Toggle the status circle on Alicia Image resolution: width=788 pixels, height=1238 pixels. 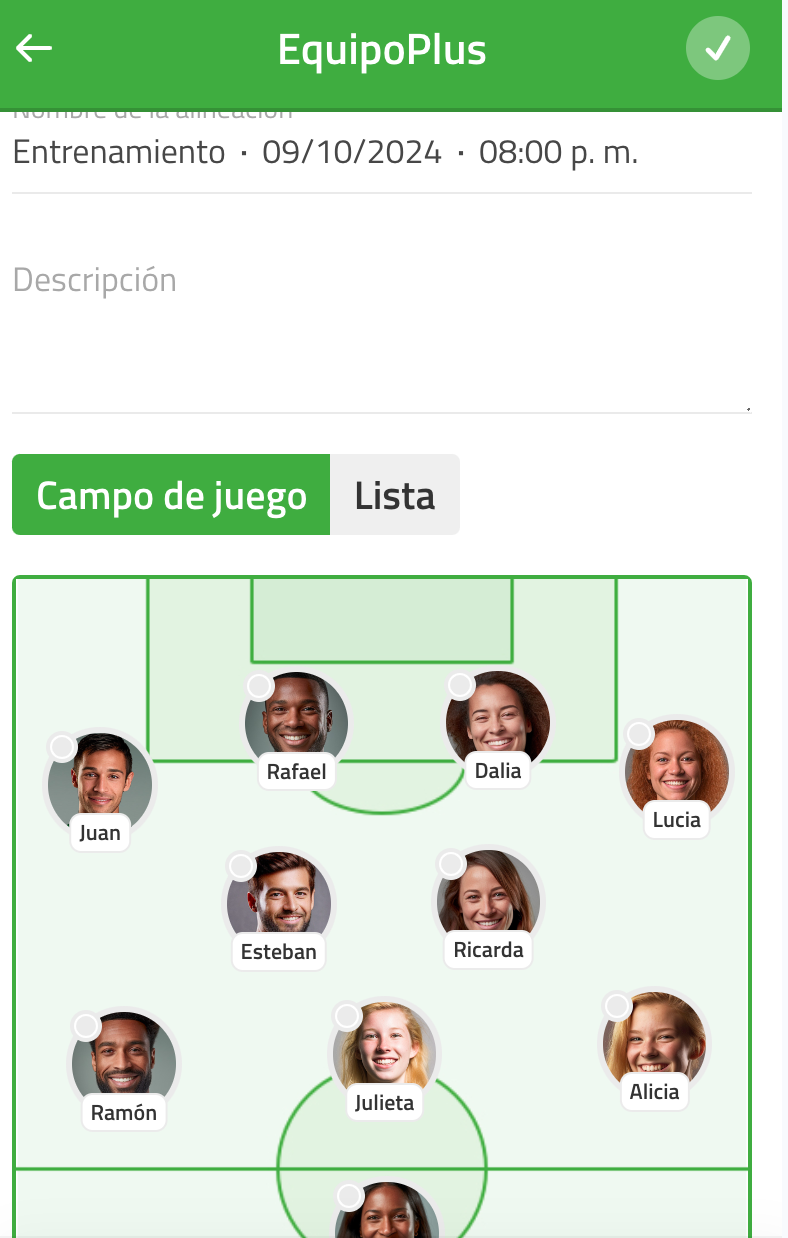click(x=618, y=1005)
